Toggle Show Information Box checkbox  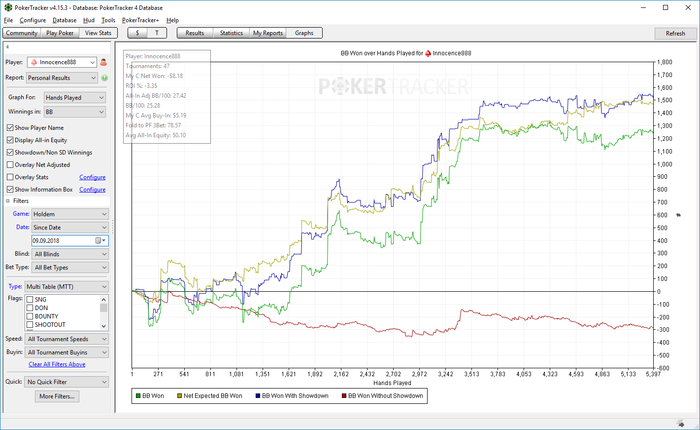[10, 189]
